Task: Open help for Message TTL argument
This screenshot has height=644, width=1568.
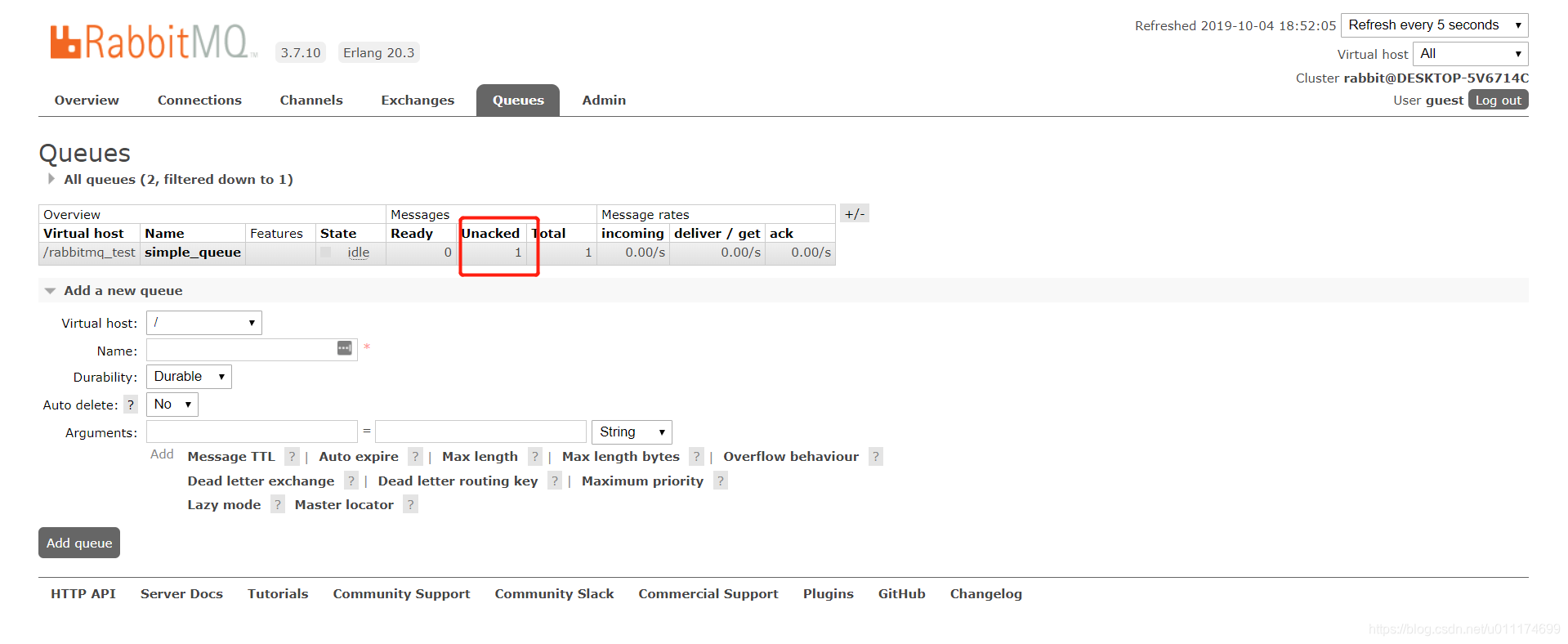Action: [x=292, y=456]
